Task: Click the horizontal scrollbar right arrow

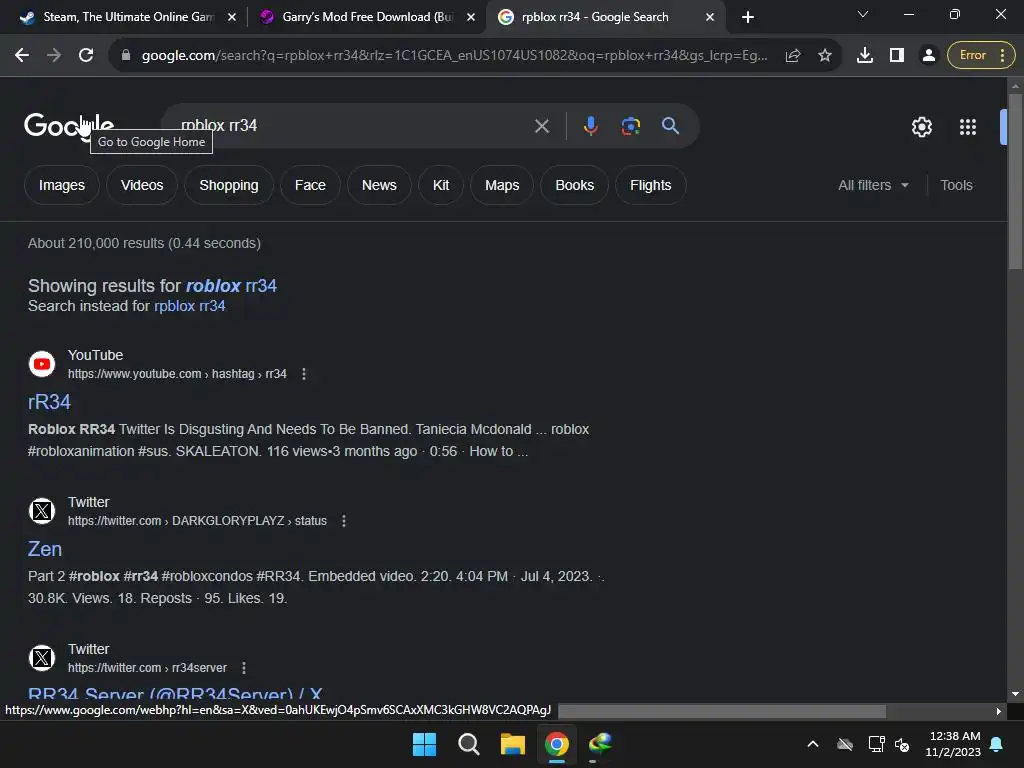Action: click(999, 711)
